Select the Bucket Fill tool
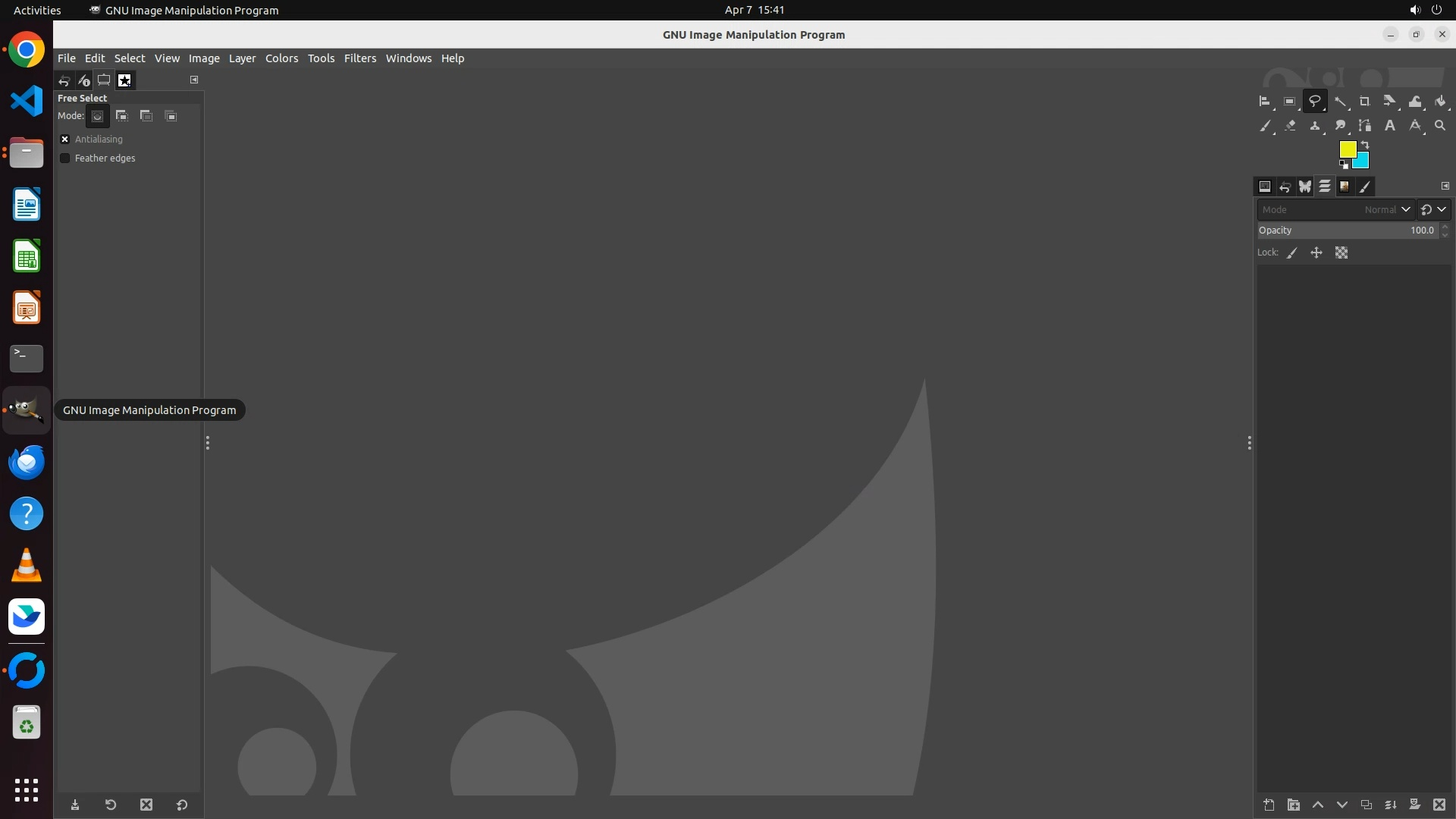This screenshot has width=1456, height=819. tap(1440, 102)
